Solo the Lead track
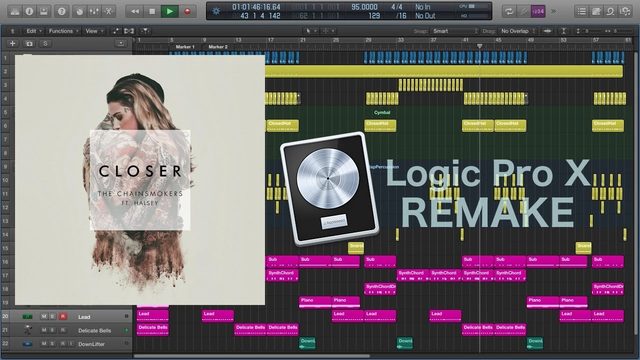Viewport: 640px width, 360px height. (x=53, y=317)
